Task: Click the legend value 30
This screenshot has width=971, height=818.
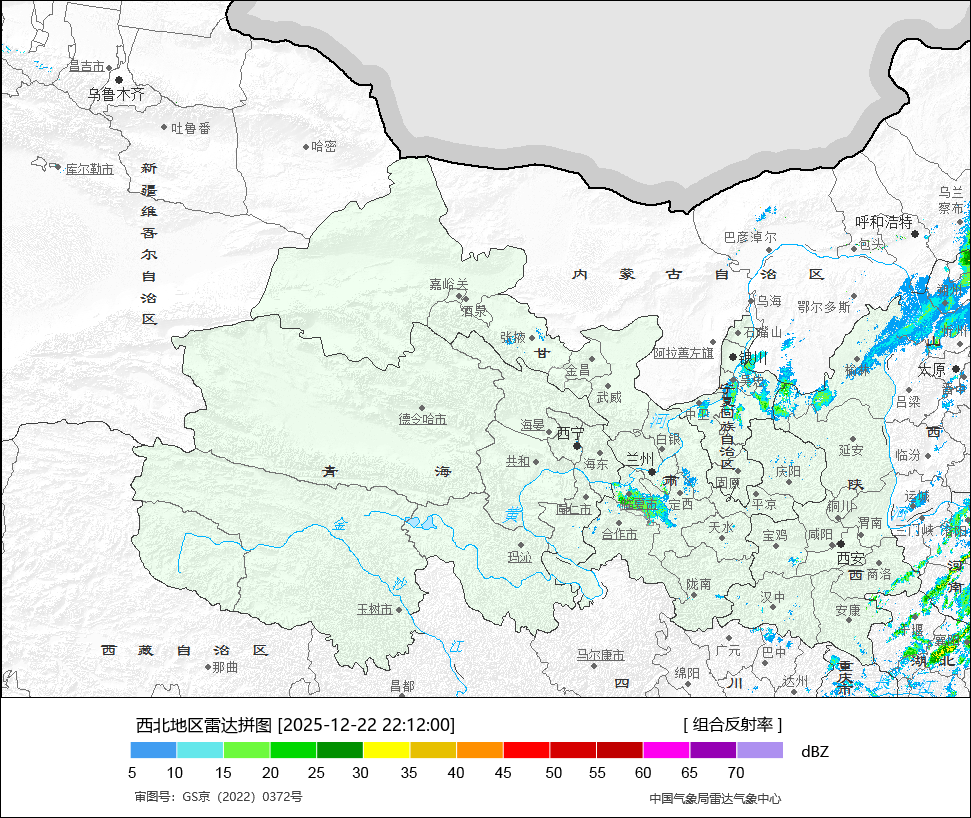Action: [360, 773]
